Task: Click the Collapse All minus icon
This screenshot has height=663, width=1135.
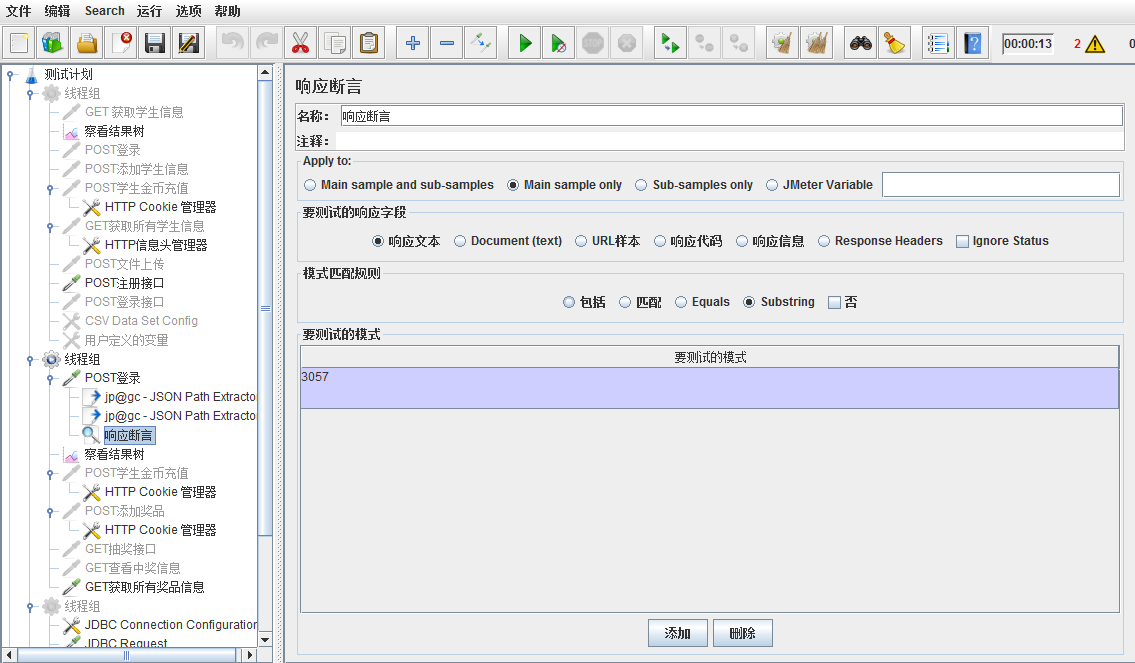Action: pyautogui.click(x=447, y=43)
